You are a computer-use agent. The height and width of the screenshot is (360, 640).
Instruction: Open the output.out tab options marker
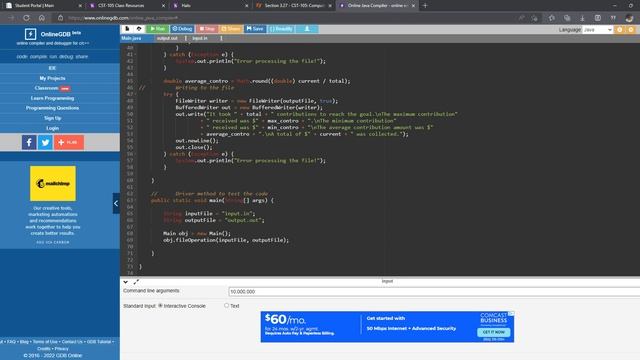click(x=186, y=38)
